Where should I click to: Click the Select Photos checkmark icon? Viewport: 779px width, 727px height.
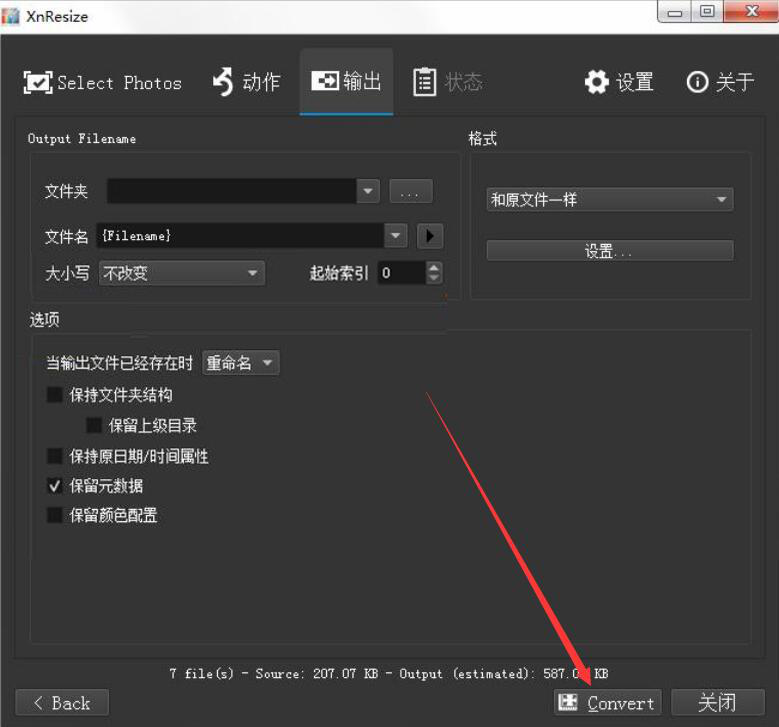pos(38,82)
